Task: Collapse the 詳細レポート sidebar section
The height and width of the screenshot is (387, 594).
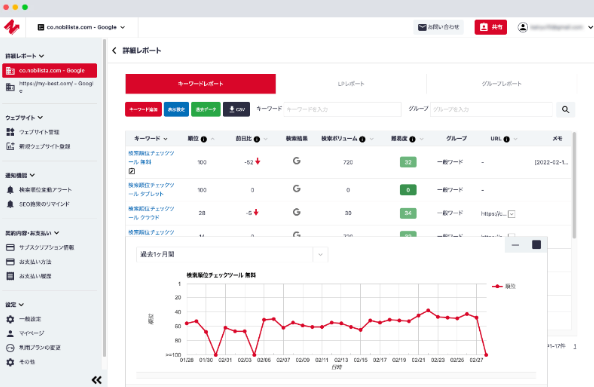Action: [42, 56]
